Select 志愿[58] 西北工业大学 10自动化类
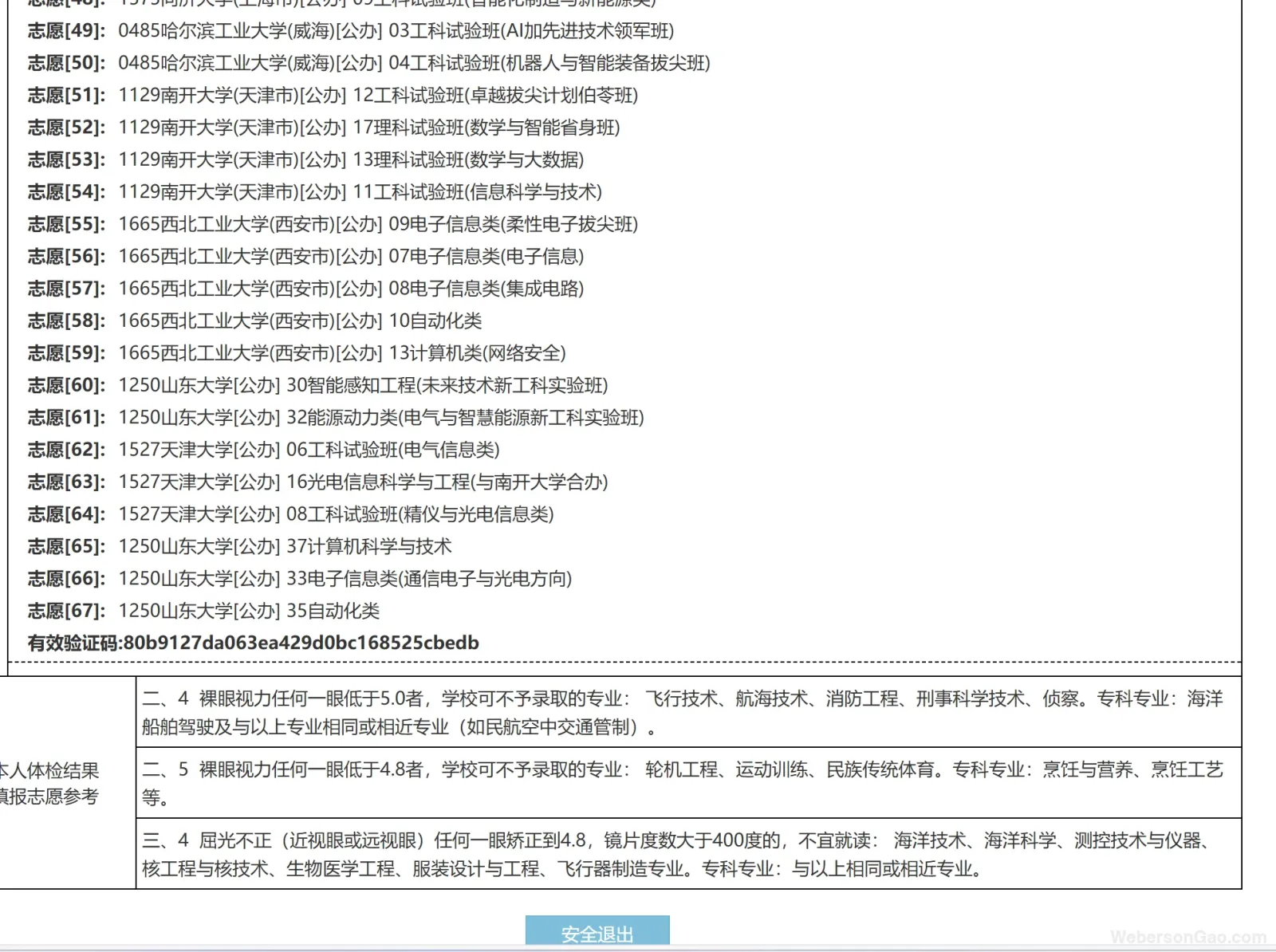 tap(255, 321)
